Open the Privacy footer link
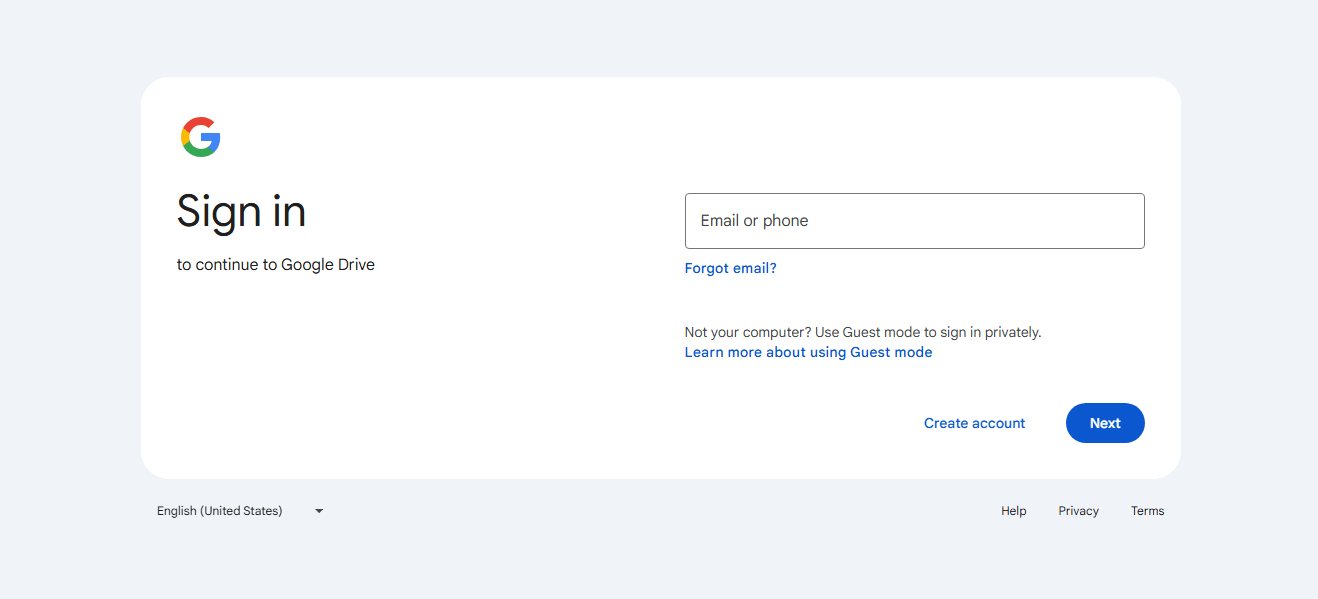Screen dimensions: 1318x599 click(1078, 511)
